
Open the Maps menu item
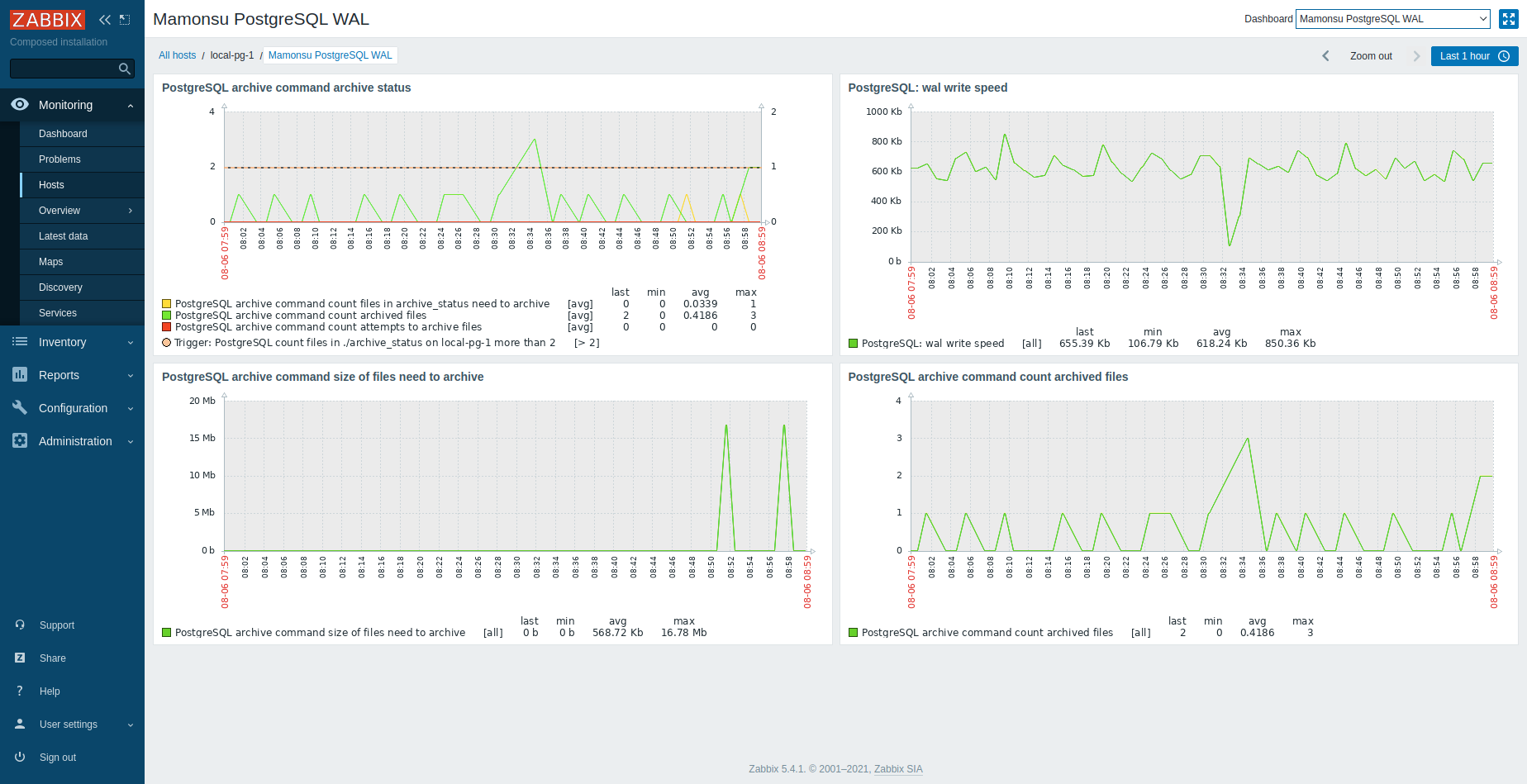pos(82,262)
